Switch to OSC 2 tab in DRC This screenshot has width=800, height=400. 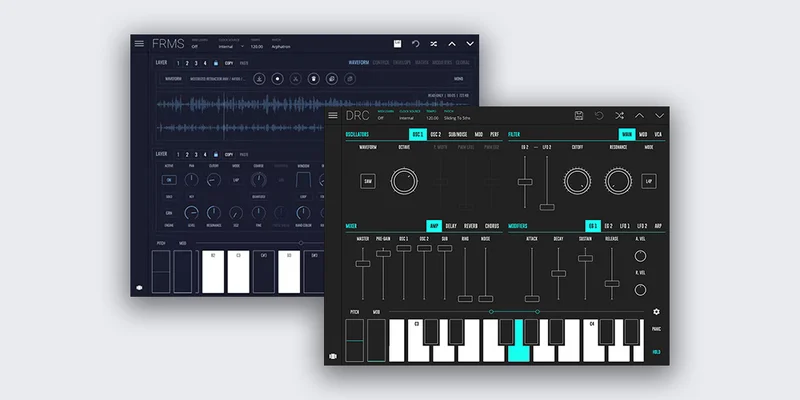(436, 135)
